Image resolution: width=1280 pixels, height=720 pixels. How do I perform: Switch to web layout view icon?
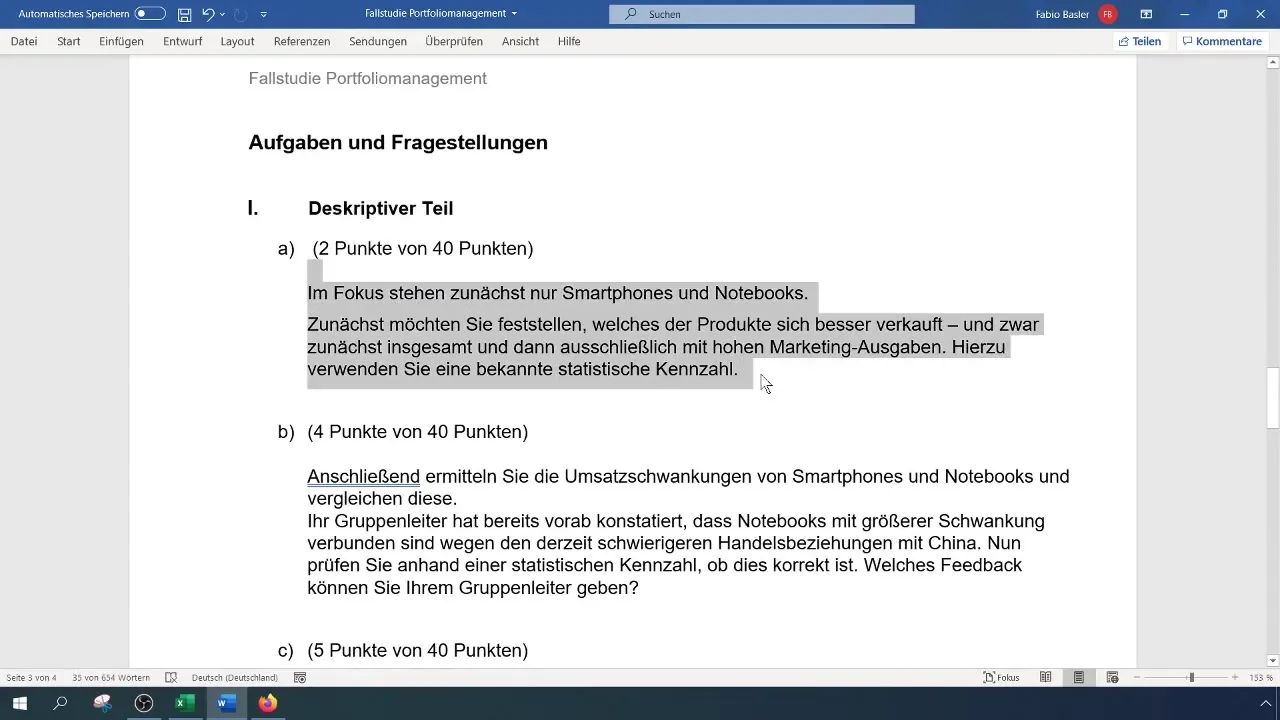click(x=1112, y=677)
